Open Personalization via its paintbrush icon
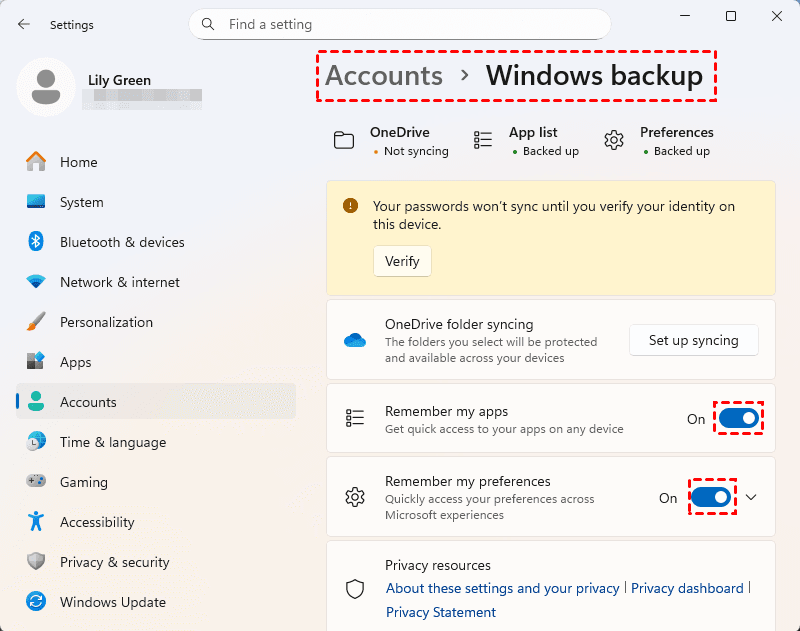The height and width of the screenshot is (631, 800). (x=36, y=322)
